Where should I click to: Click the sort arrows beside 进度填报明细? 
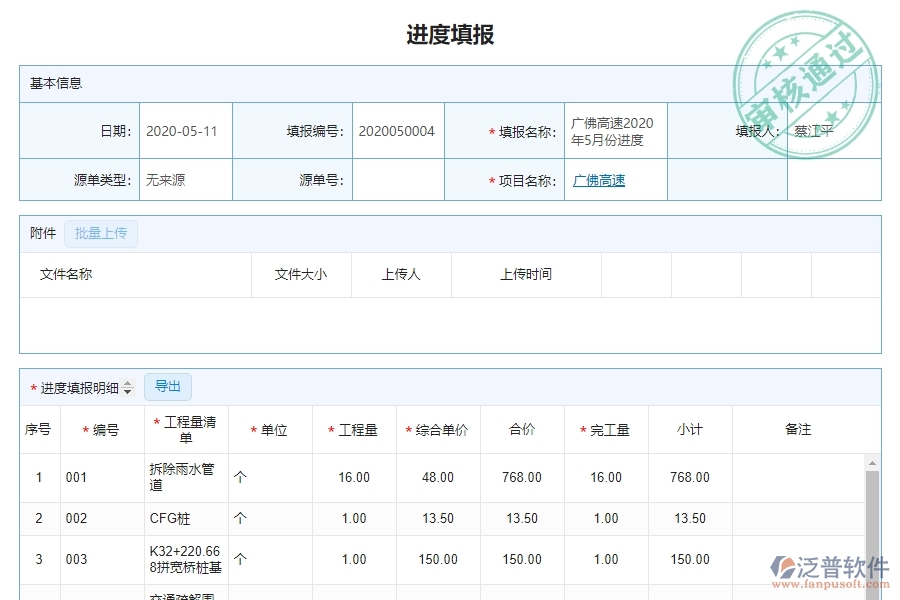pos(126,386)
